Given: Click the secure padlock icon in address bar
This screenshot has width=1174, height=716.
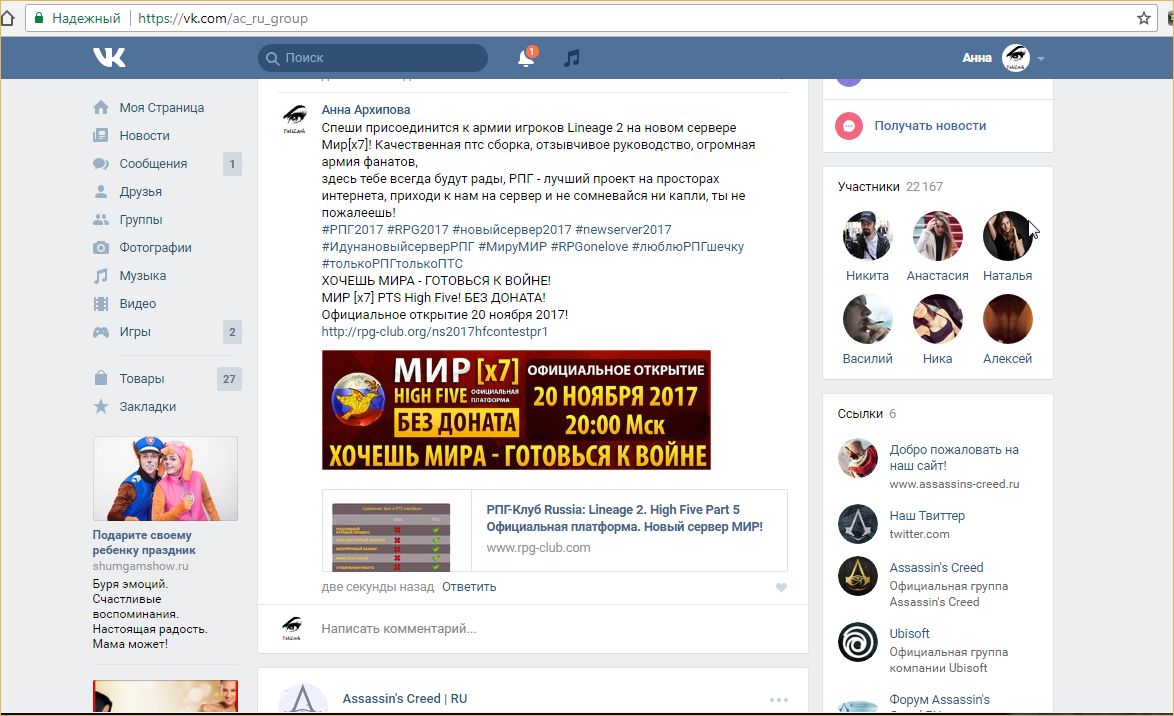Looking at the screenshot, I should tap(39, 18).
